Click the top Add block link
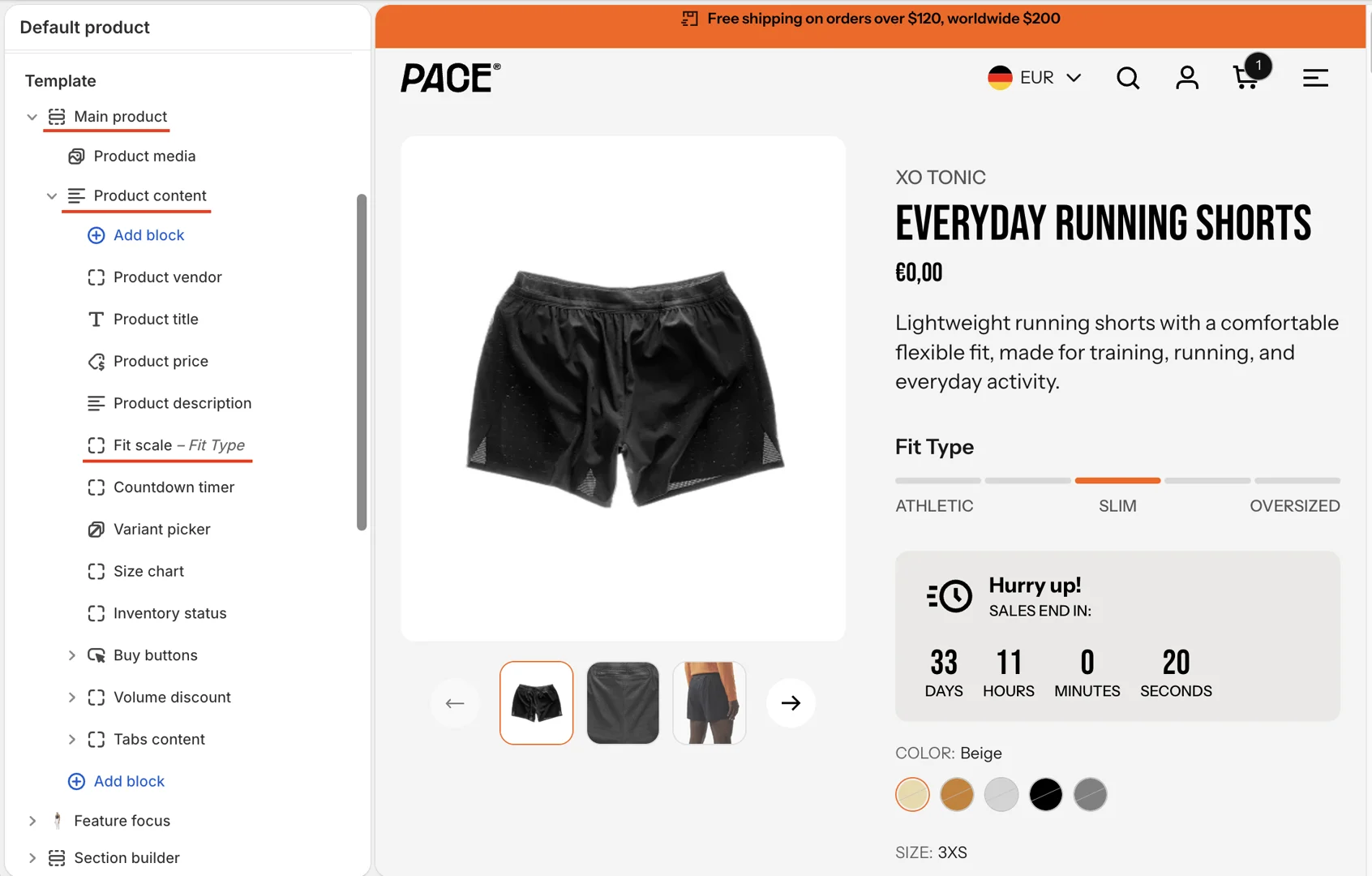The width and height of the screenshot is (1372, 876). [136, 235]
